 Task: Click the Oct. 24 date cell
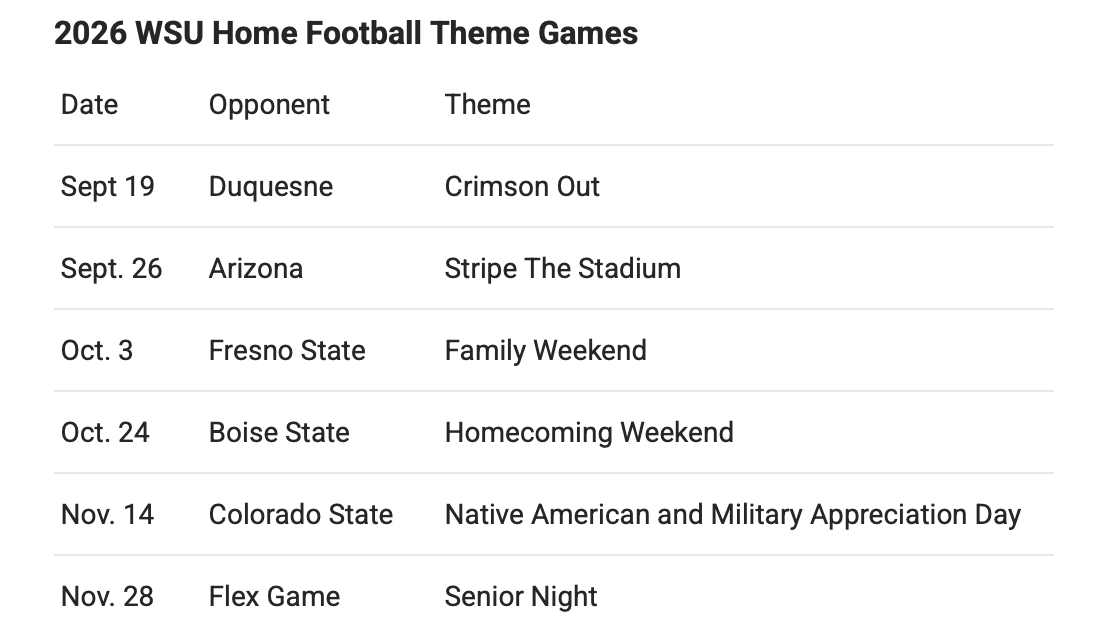(105, 432)
